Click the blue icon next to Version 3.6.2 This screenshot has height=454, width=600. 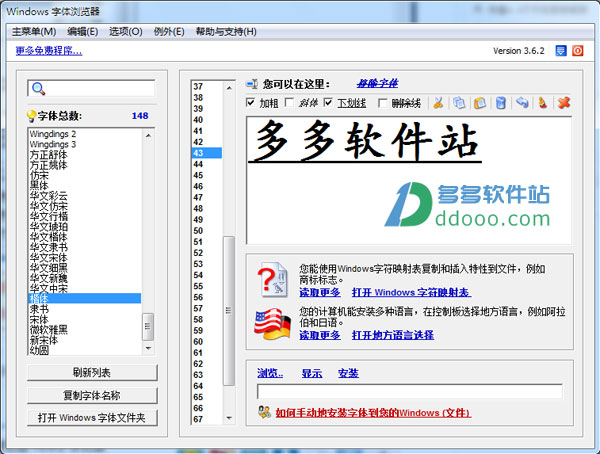click(x=561, y=51)
